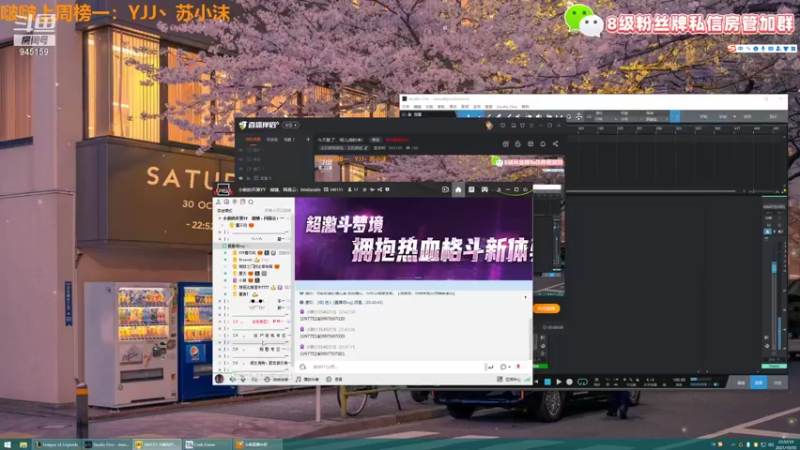Image resolution: width=800 pixels, height=450 pixels.
Task: Click the music note icon below chat
Action: click(298, 380)
